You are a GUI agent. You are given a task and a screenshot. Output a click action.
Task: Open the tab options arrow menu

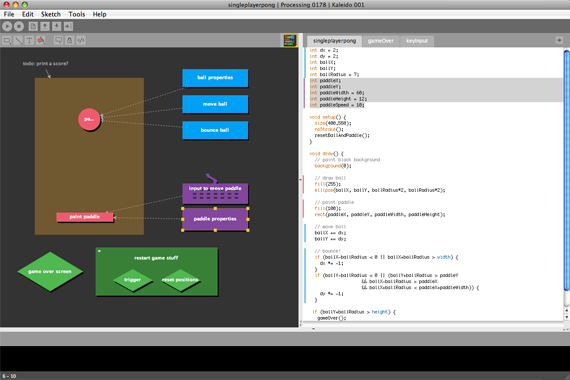click(x=559, y=40)
